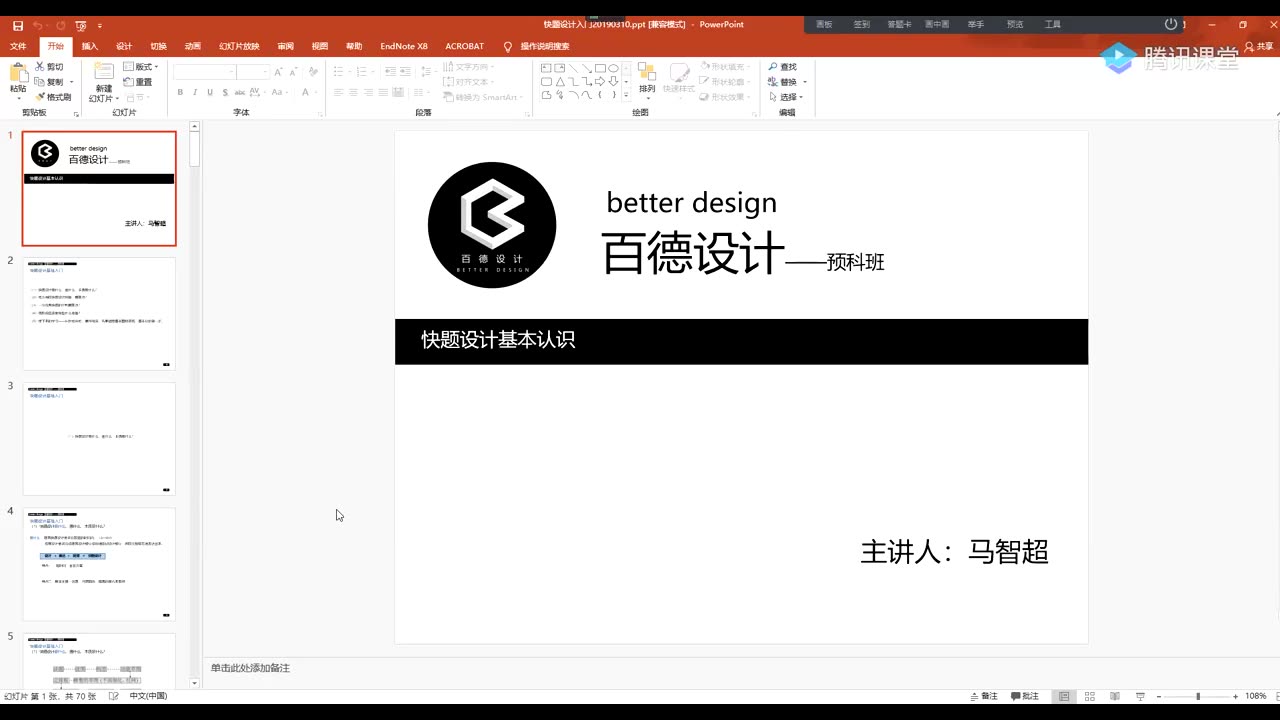Viewport: 1280px width, 720px height.
Task: Center-align text in paragraph group
Action: click(x=353, y=93)
